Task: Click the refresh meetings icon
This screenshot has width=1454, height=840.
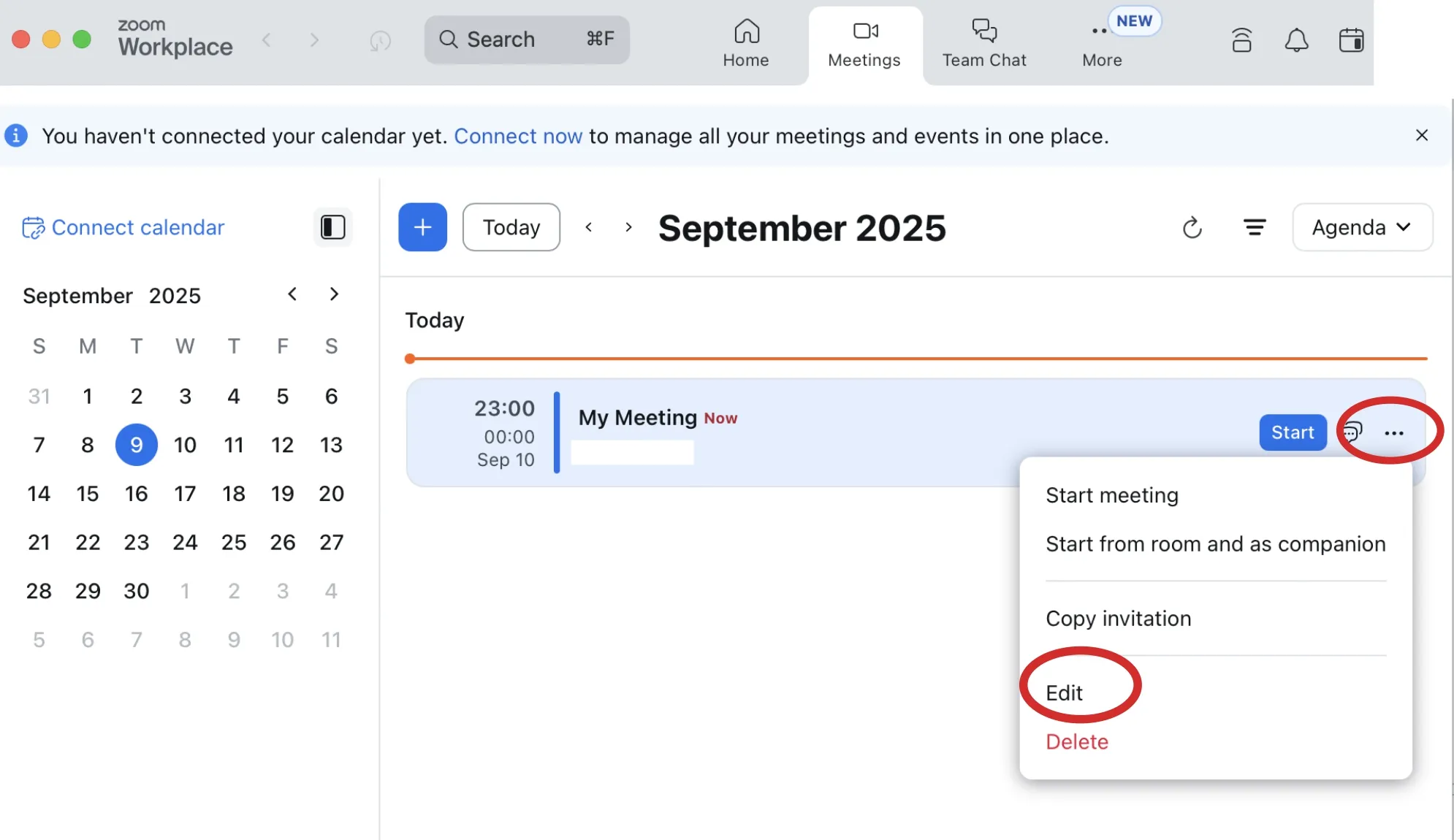Action: point(1192,228)
